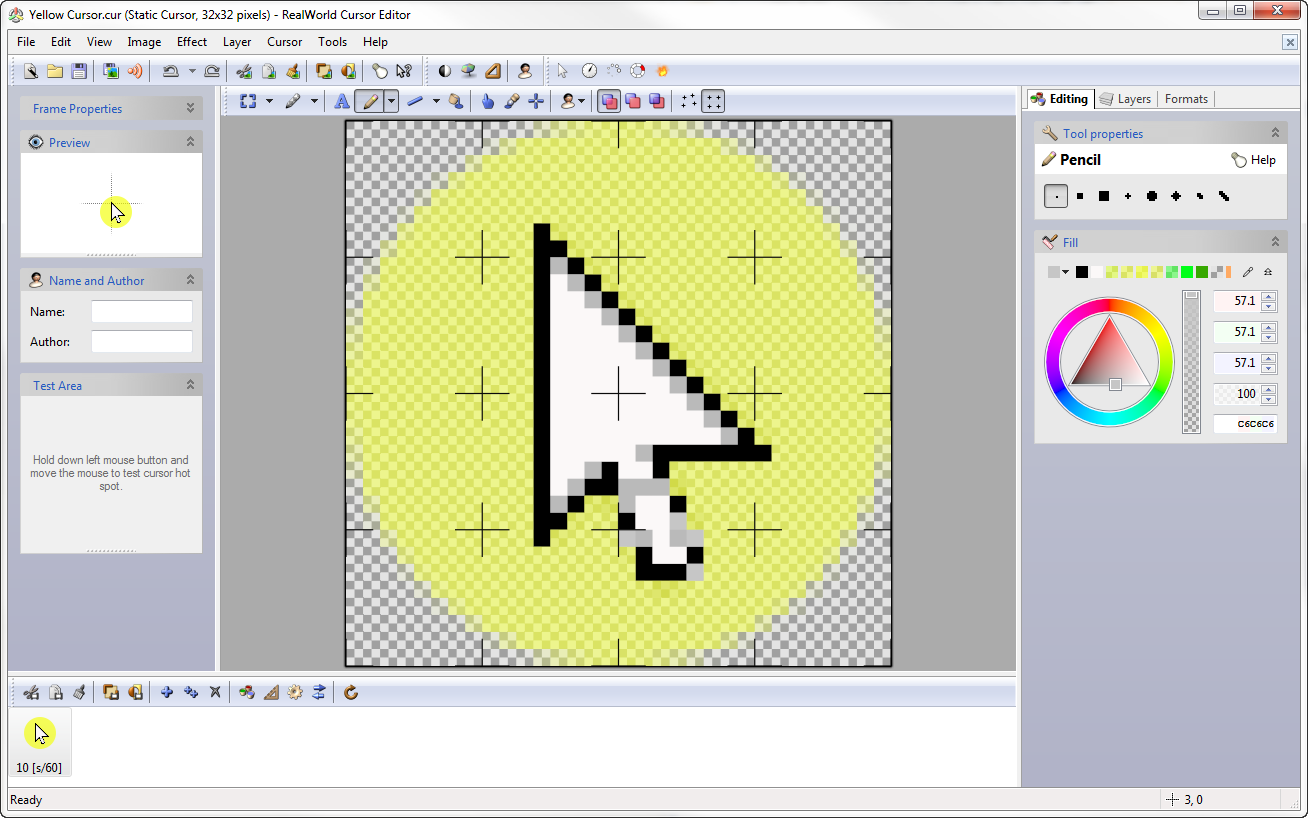Pick the black swatch in Fill palette
Image resolution: width=1308 pixels, height=818 pixels.
pyautogui.click(x=1082, y=272)
